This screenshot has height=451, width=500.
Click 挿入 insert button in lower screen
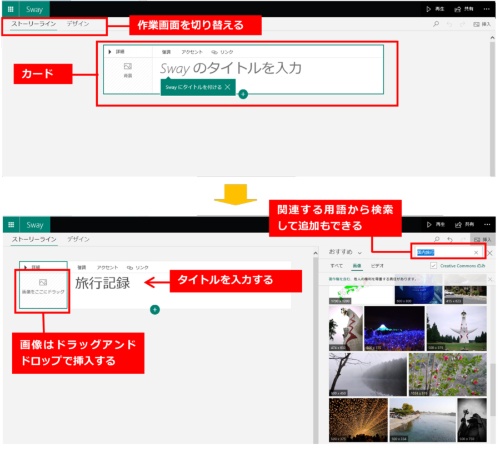click(482, 239)
